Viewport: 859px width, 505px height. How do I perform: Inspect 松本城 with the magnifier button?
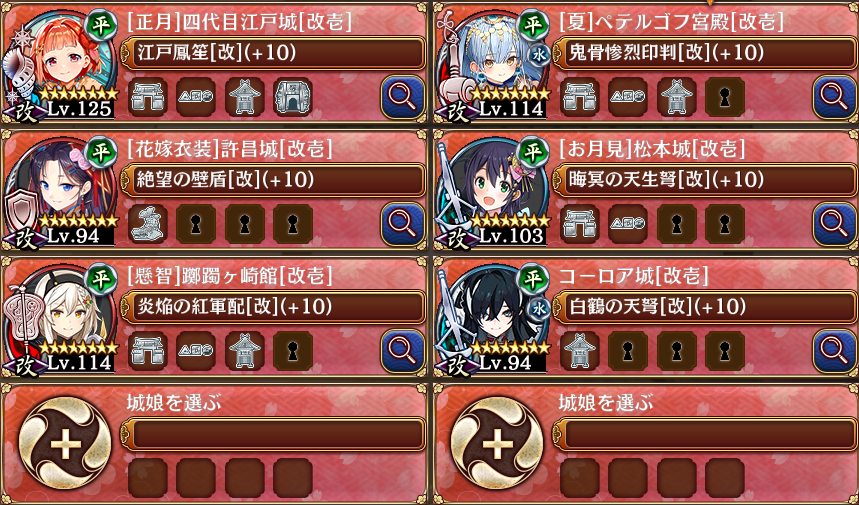pyautogui.click(x=835, y=224)
